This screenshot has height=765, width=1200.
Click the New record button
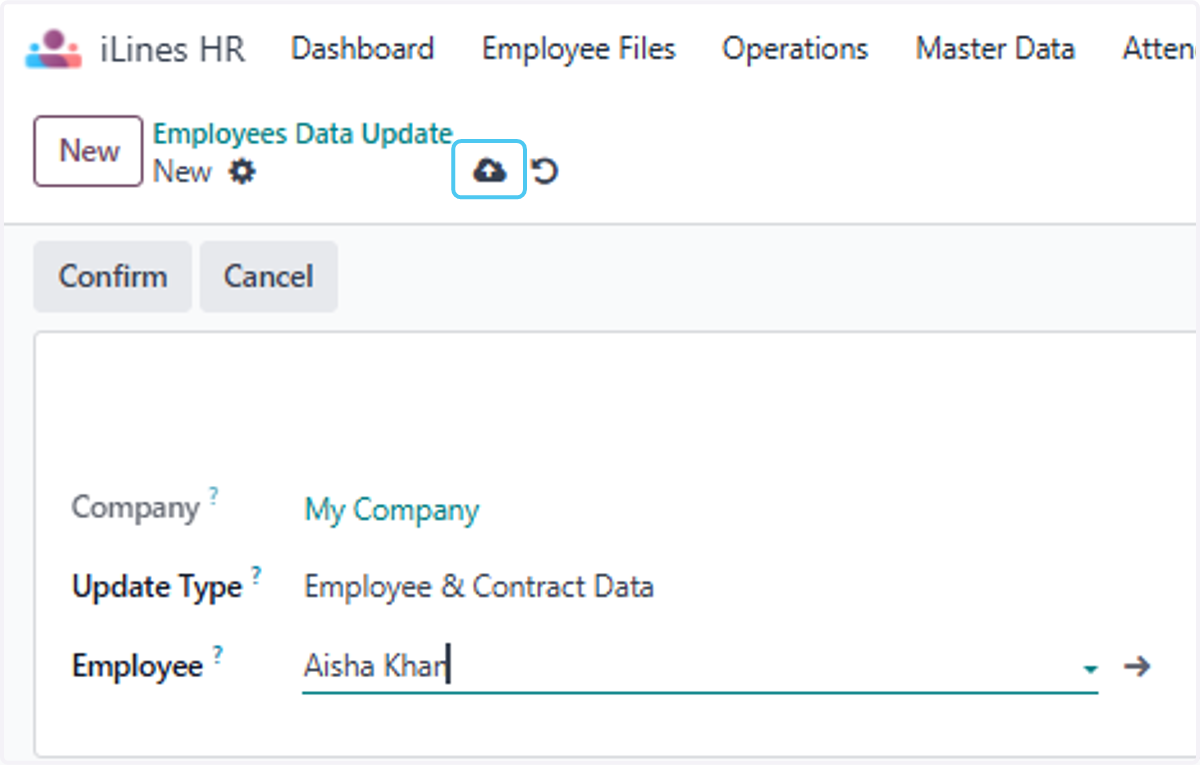tap(89, 151)
